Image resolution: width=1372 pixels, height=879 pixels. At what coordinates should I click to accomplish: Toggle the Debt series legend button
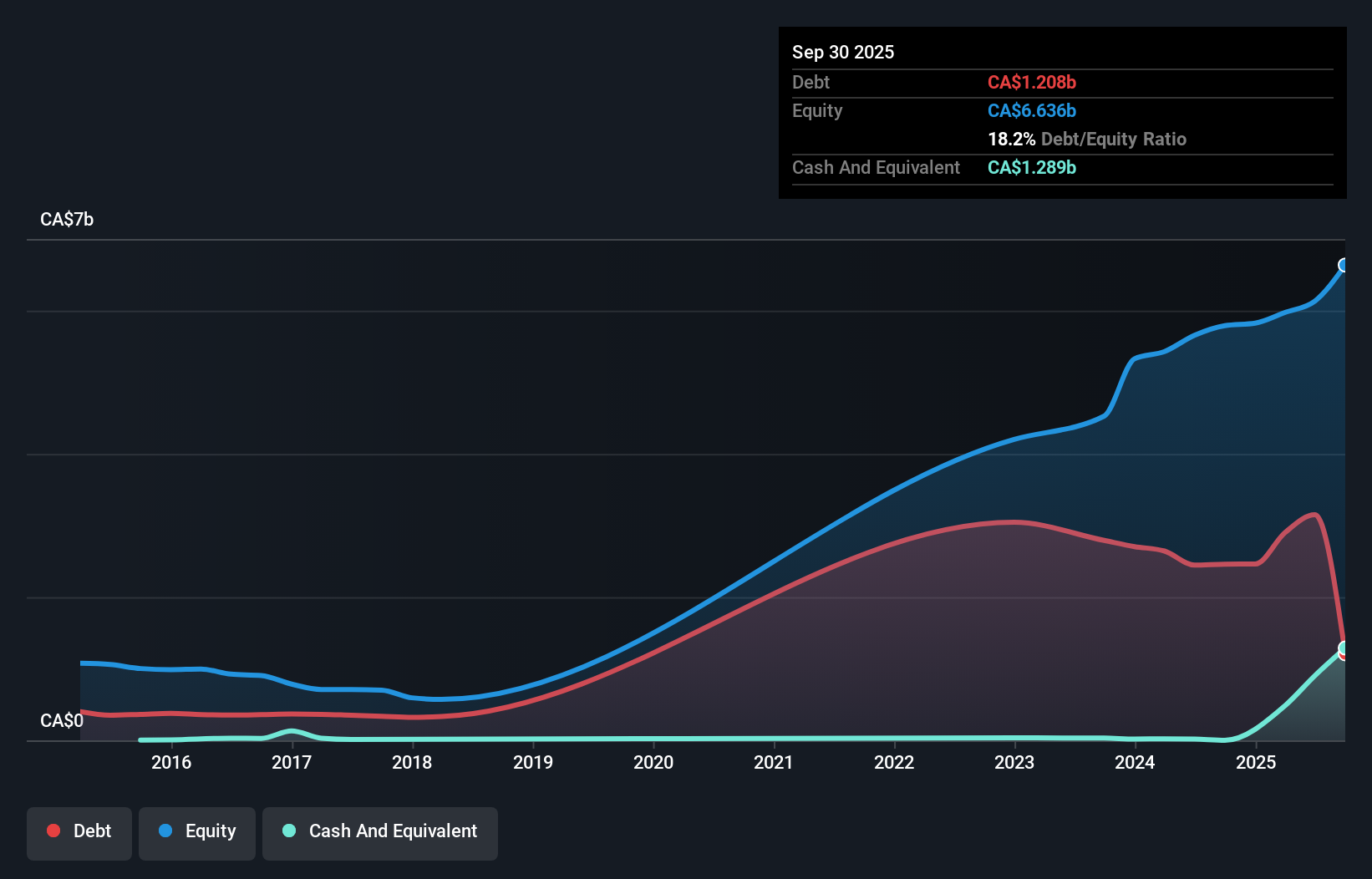point(79,833)
